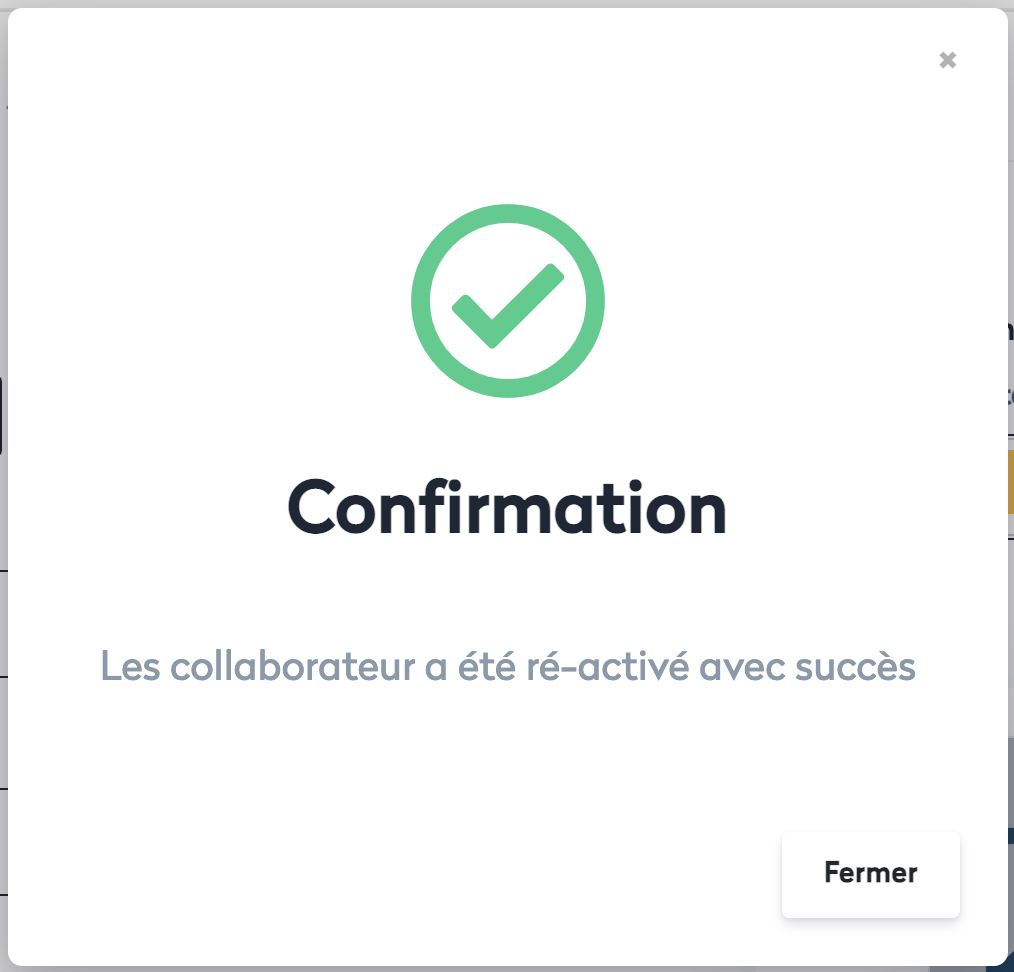Close the dialog with the X icon
This screenshot has width=1014, height=972.
948,60
